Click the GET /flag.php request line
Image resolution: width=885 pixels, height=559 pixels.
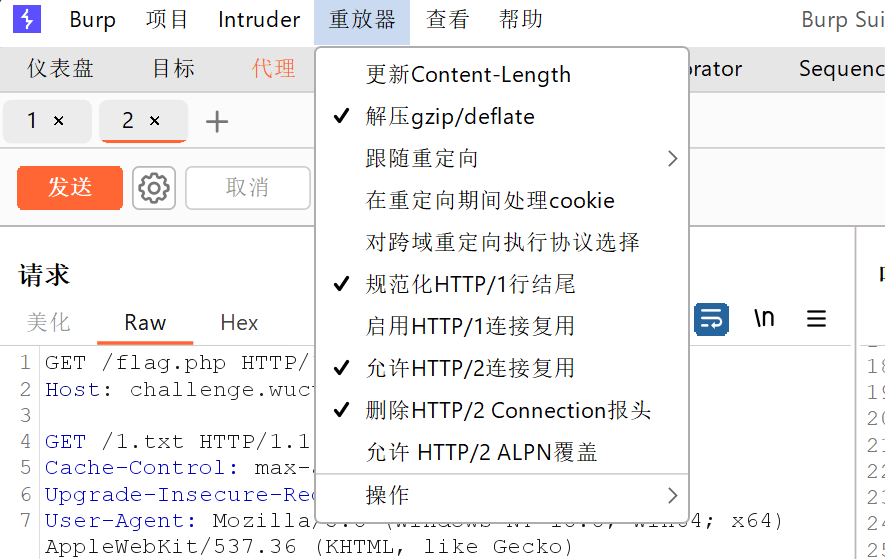click(177, 363)
